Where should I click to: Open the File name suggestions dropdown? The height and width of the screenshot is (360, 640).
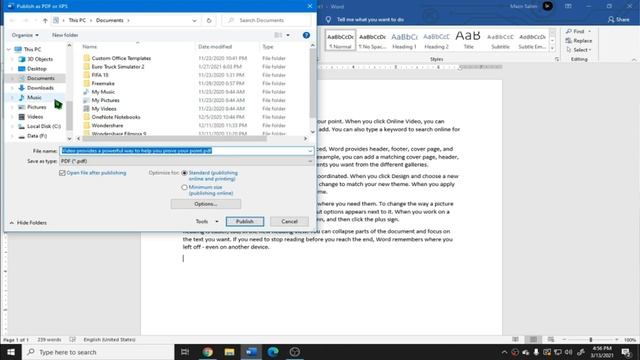[310, 151]
